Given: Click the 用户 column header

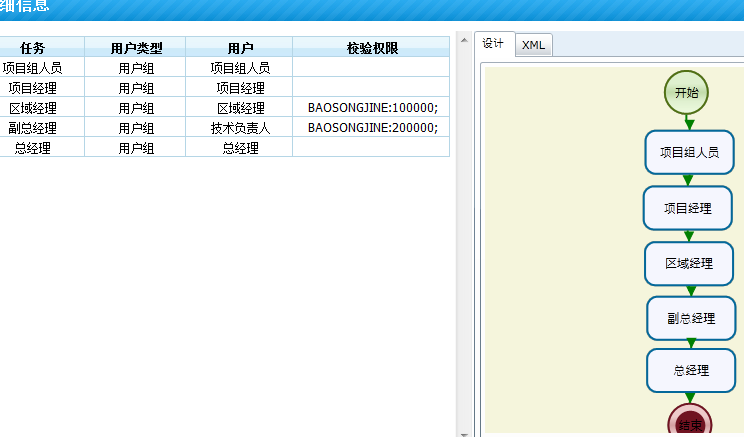Looking at the screenshot, I should coord(240,48).
